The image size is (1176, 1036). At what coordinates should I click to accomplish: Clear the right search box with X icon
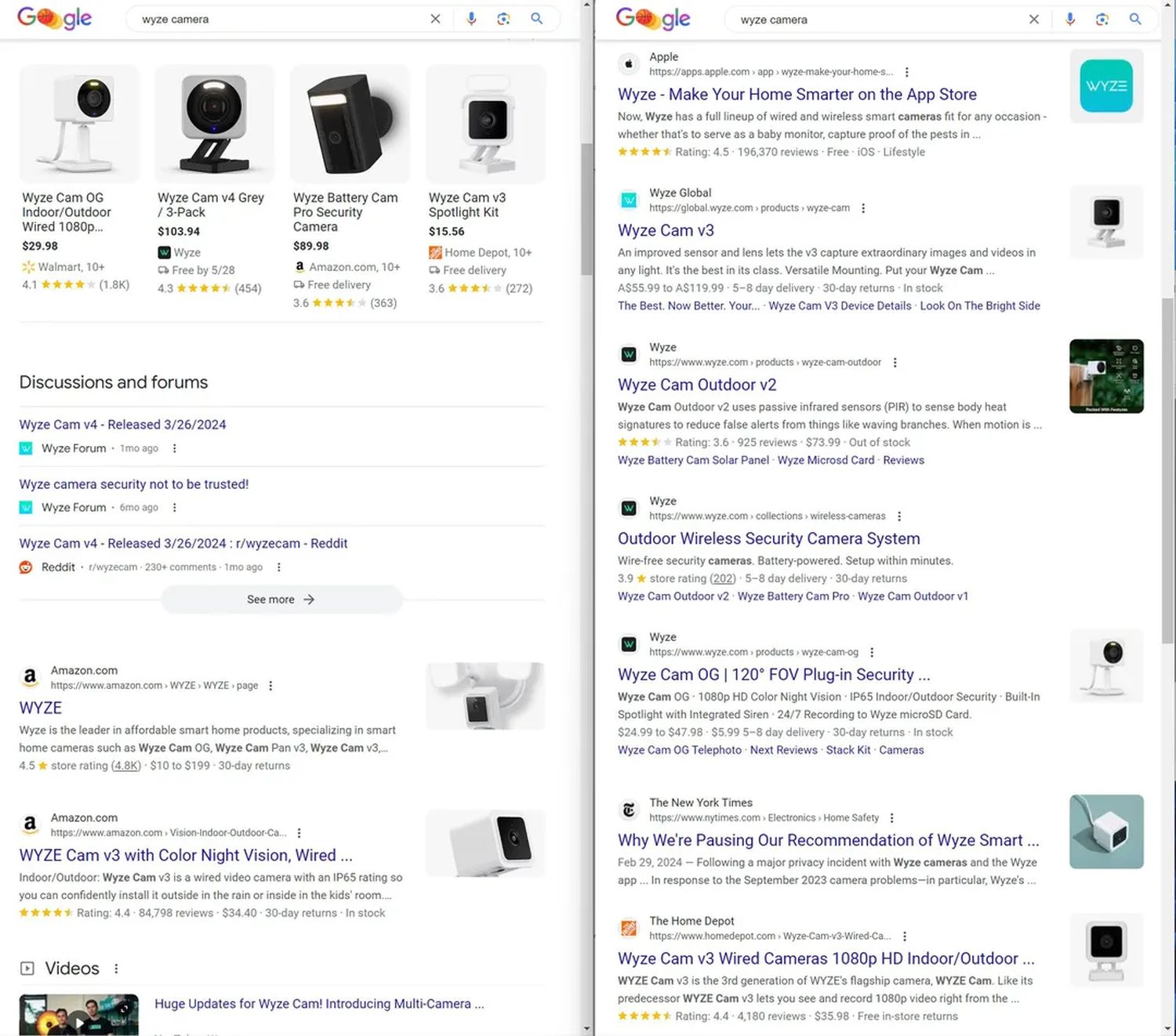[1034, 20]
